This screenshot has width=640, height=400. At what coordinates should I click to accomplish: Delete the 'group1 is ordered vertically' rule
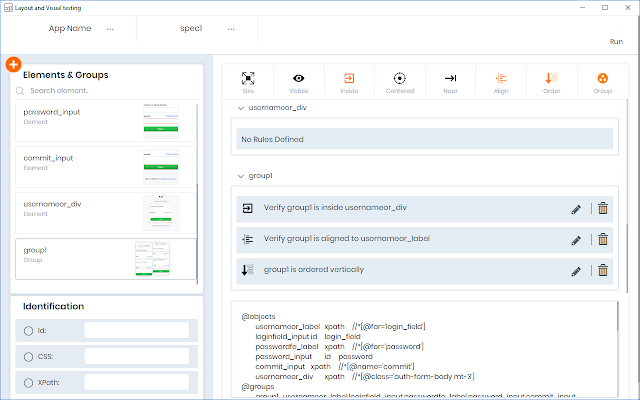tap(603, 270)
